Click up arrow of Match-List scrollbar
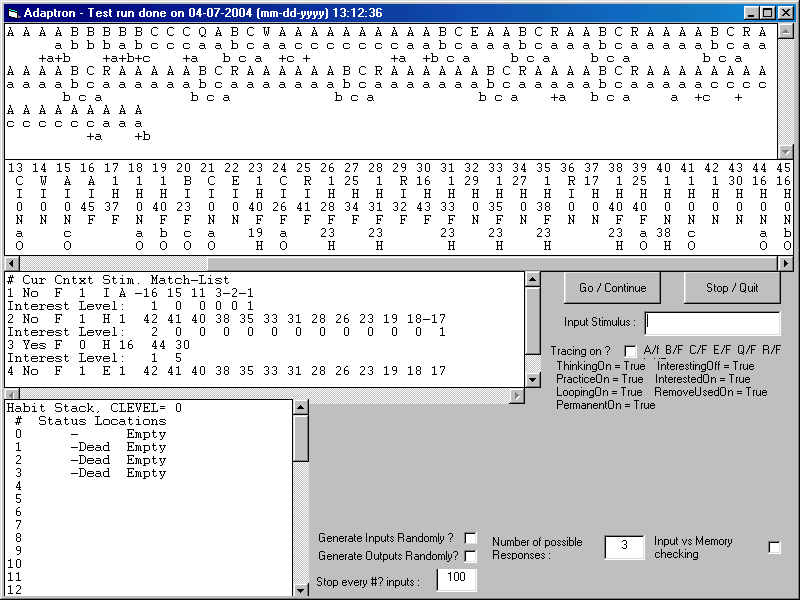The height and width of the screenshot is (600, 800). pyautogui.click(x=533, y=279)
